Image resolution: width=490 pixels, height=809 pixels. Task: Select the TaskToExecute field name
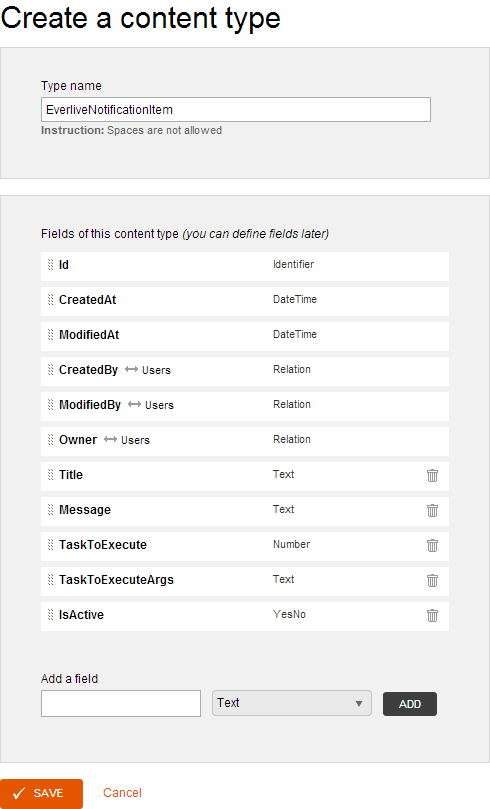tap(103, 545)
